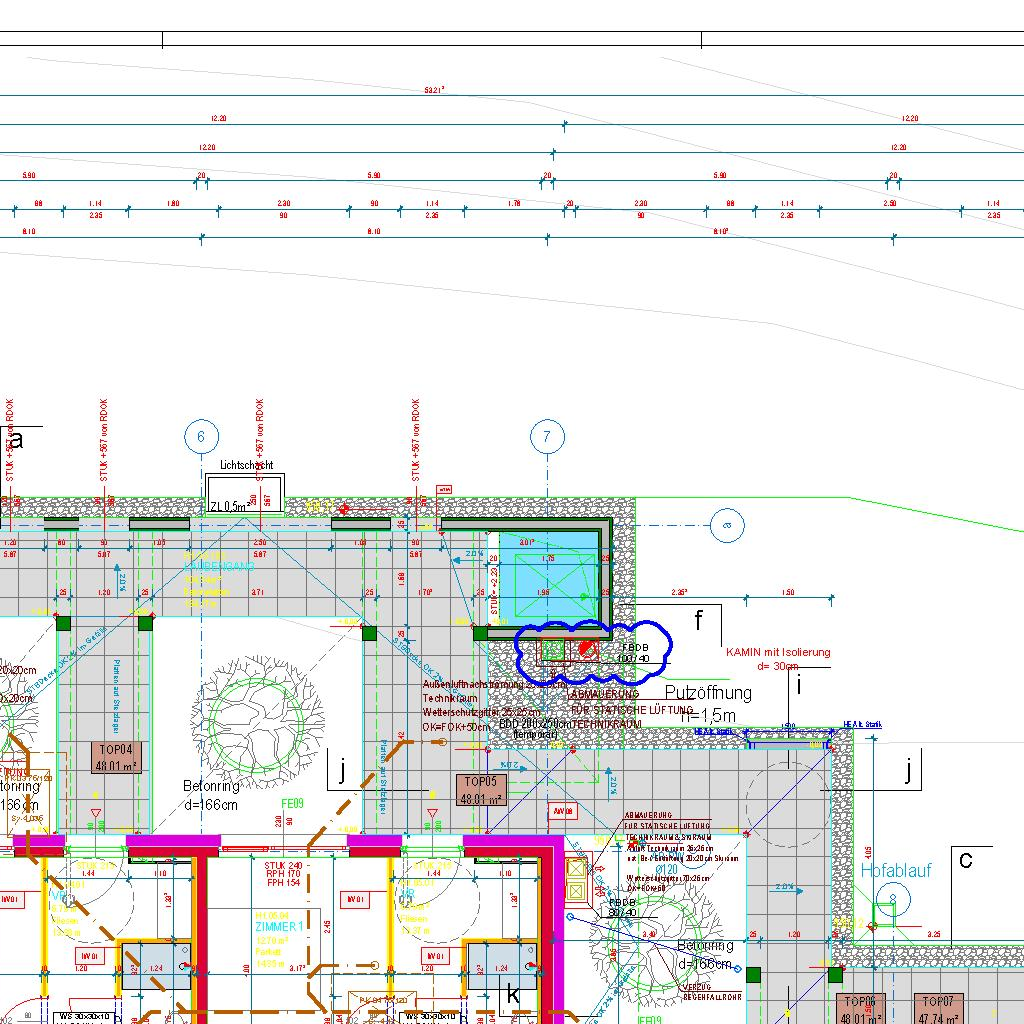Select the 'ZL 0,5m²' text in the light shaft
The height and width of the screenshot is (1024, 1024).
229,505
